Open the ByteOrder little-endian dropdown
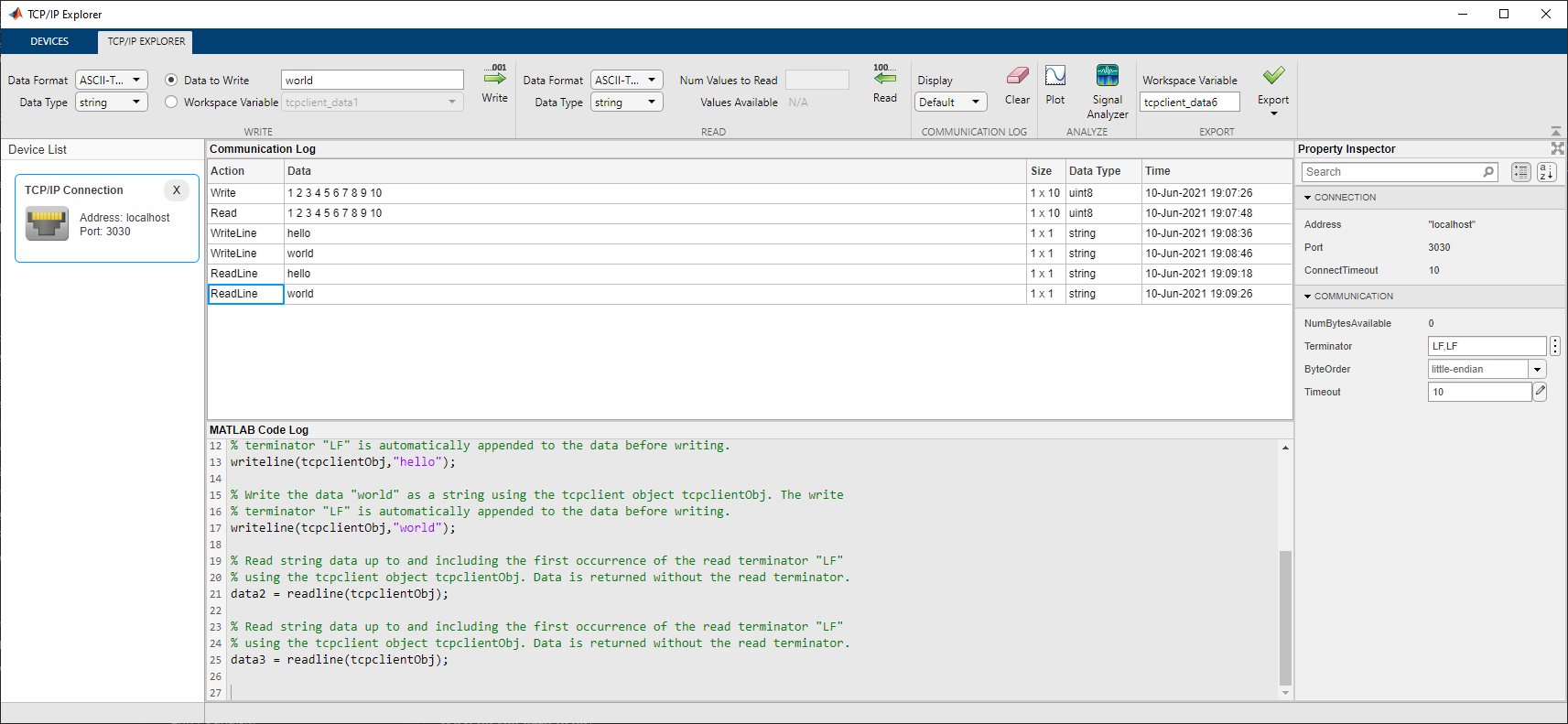 click(1537, 369)
